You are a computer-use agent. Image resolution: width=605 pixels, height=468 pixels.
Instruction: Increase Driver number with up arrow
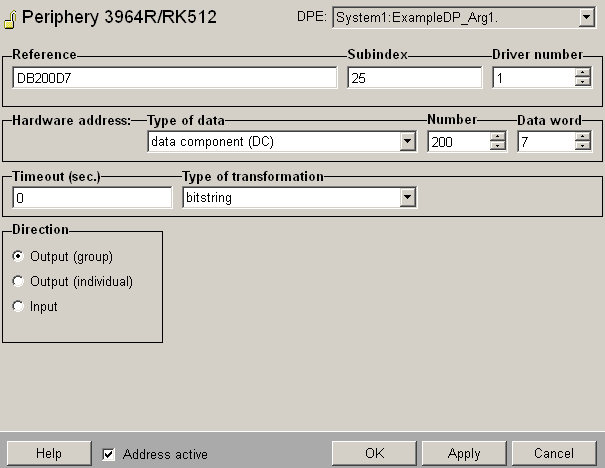(x=583, y=73)
